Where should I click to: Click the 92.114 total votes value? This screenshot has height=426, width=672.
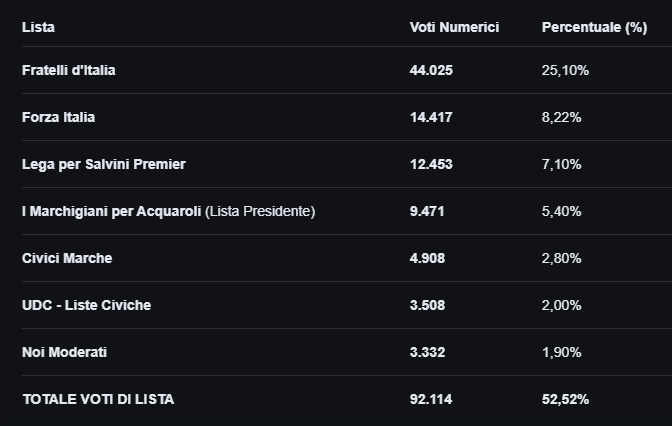(431, 399)
